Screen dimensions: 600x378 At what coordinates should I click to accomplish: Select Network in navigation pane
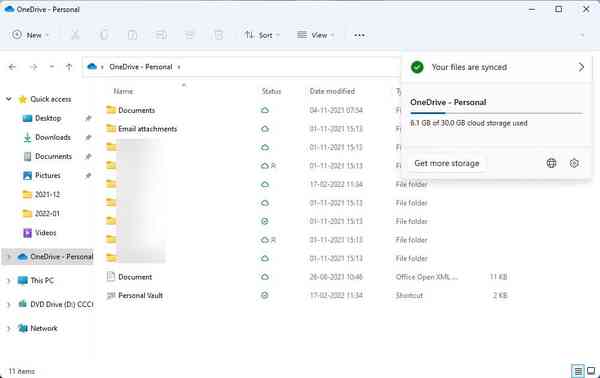point(44,328)
